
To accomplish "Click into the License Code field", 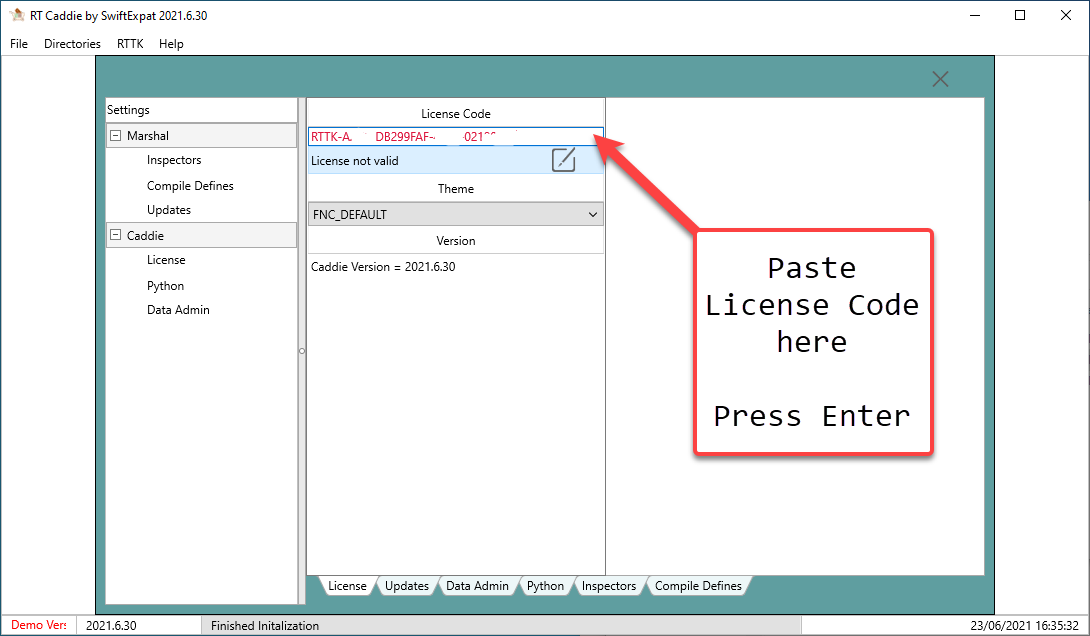I will pyautogui.click(x=456, y=136).
